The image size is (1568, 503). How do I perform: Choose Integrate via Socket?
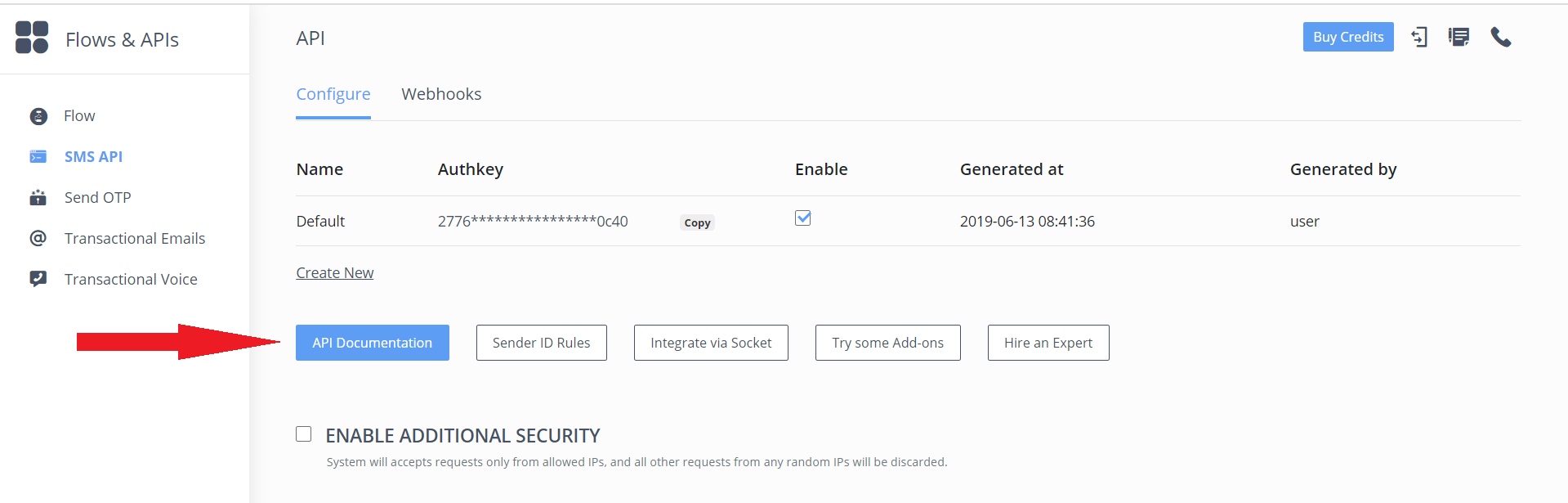click(711, 343)
